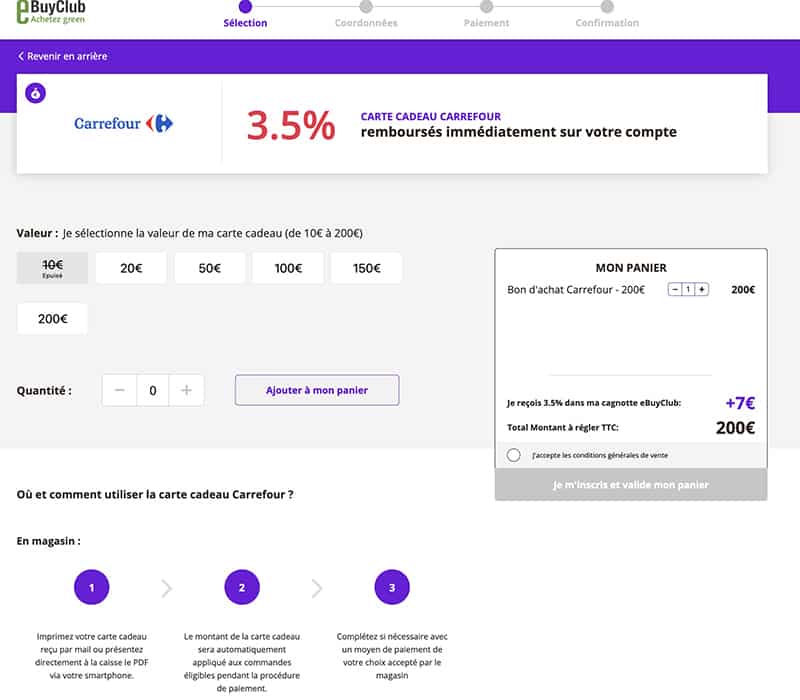This screenshot has width=800, height=700.
Task: Click the 'En magasin :' subheading
Action: click(x=48, y=541)
